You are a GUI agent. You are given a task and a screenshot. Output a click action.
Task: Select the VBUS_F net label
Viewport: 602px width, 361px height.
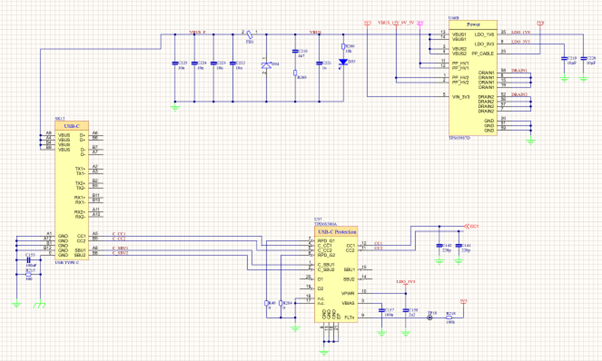[x=198, y=32]
